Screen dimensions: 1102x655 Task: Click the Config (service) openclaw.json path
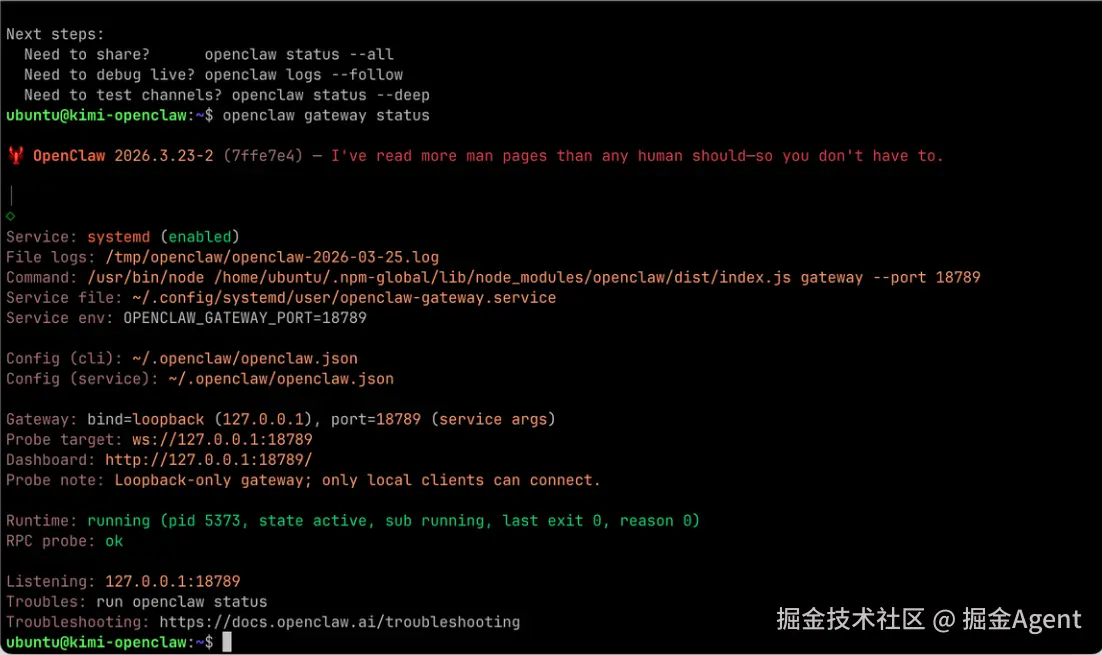pyautogui.click(x=280, y=379)
